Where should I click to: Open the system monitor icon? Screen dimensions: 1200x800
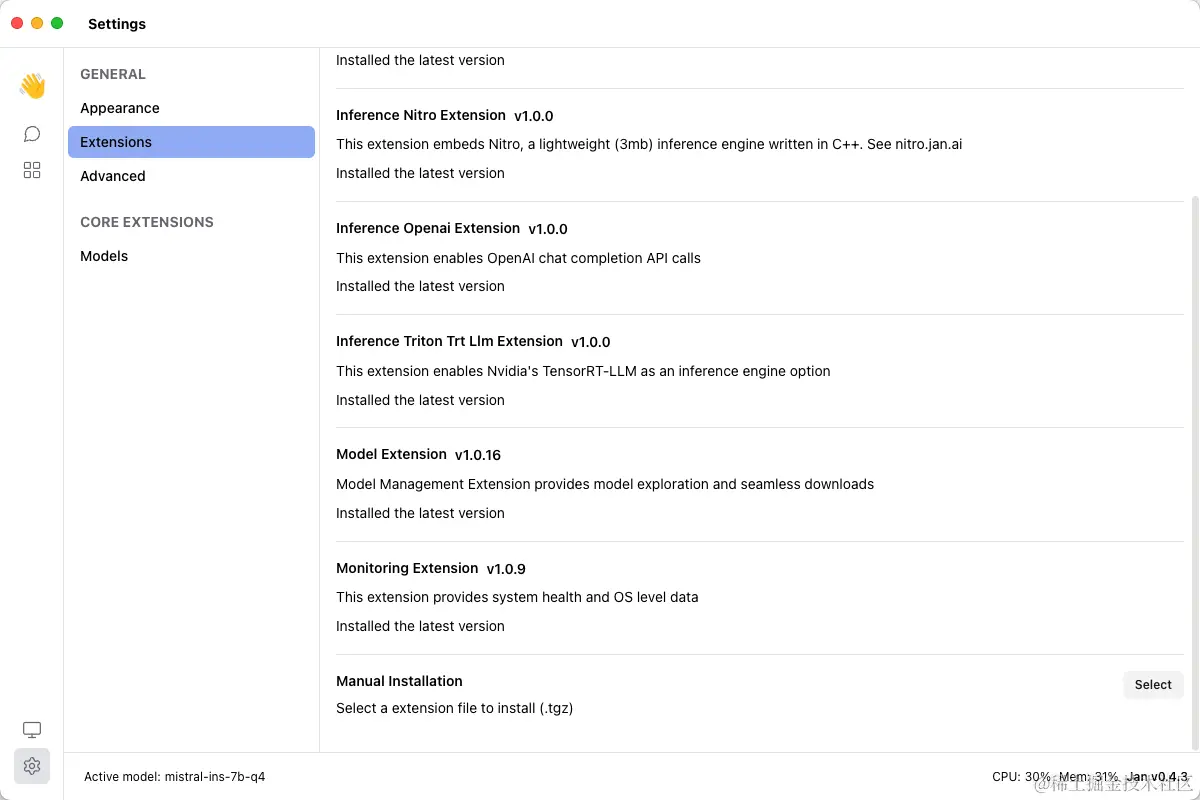(x=32, y=730)
